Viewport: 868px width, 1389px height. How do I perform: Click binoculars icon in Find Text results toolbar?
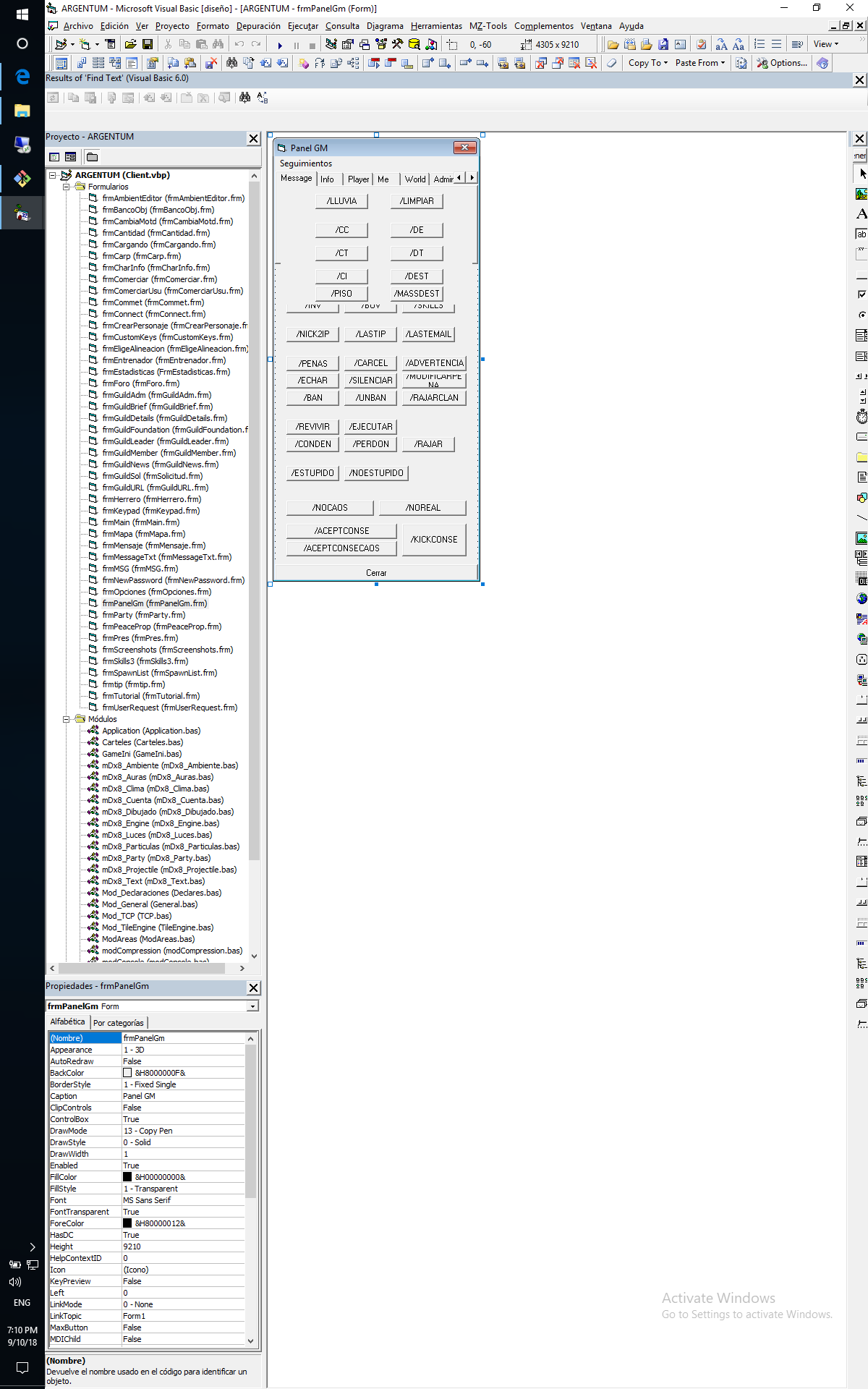coord(245,98)
